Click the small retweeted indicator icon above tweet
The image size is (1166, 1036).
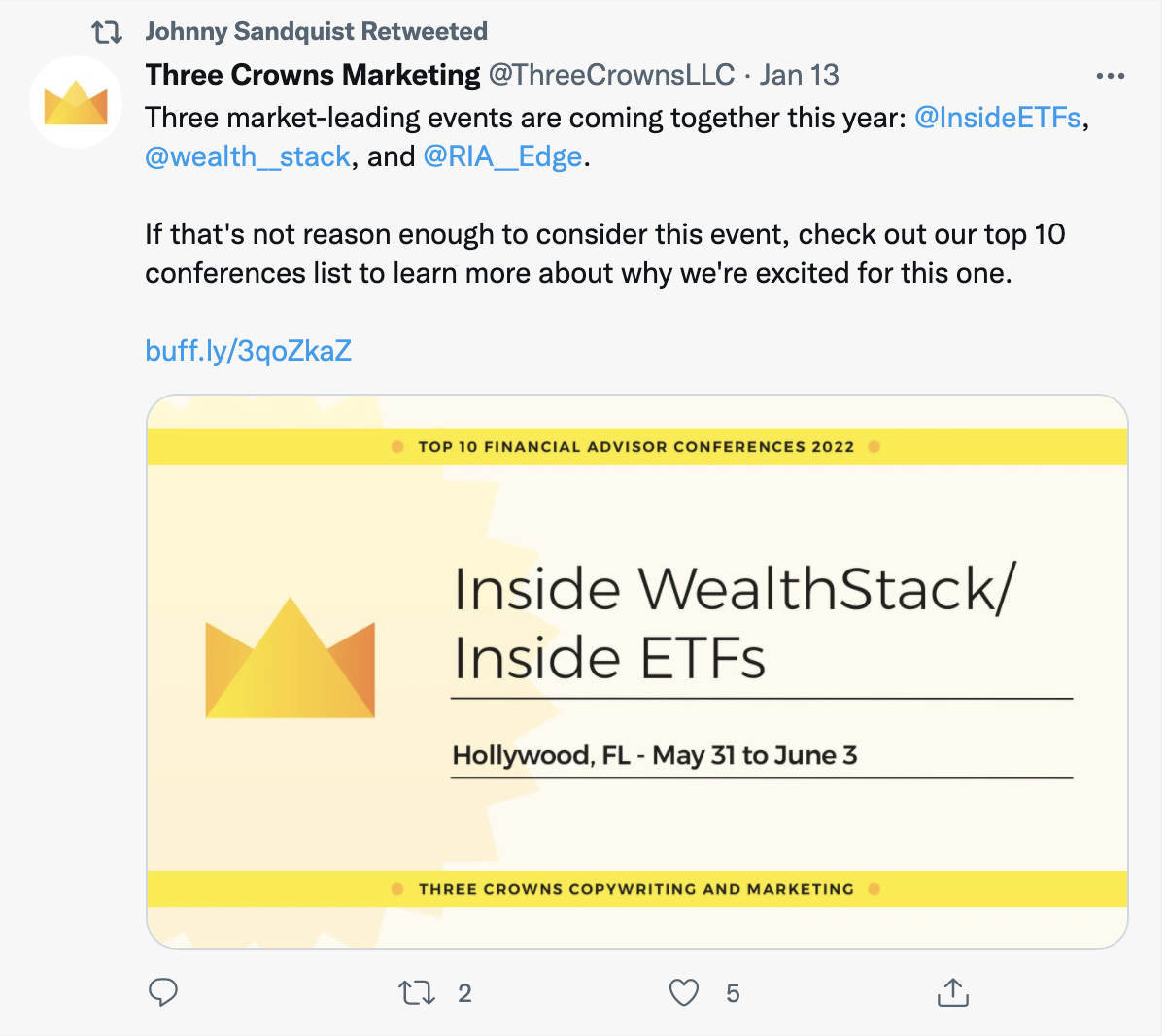106,33
